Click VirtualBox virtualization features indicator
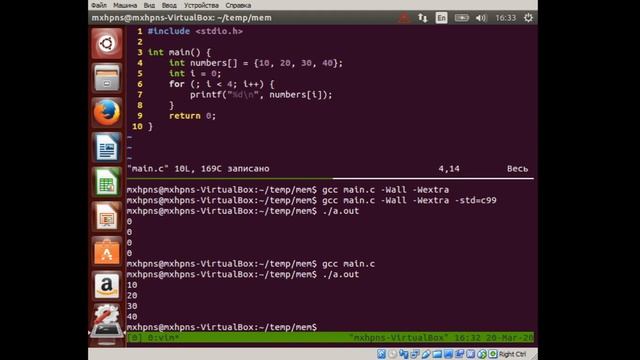 (x=471, y=354)
